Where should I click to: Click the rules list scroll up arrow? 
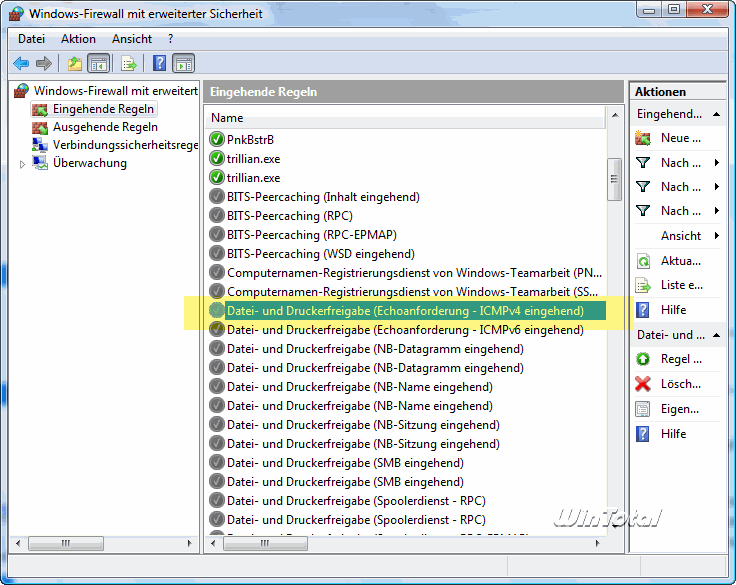pyautogui.click(x=614, y=115)
